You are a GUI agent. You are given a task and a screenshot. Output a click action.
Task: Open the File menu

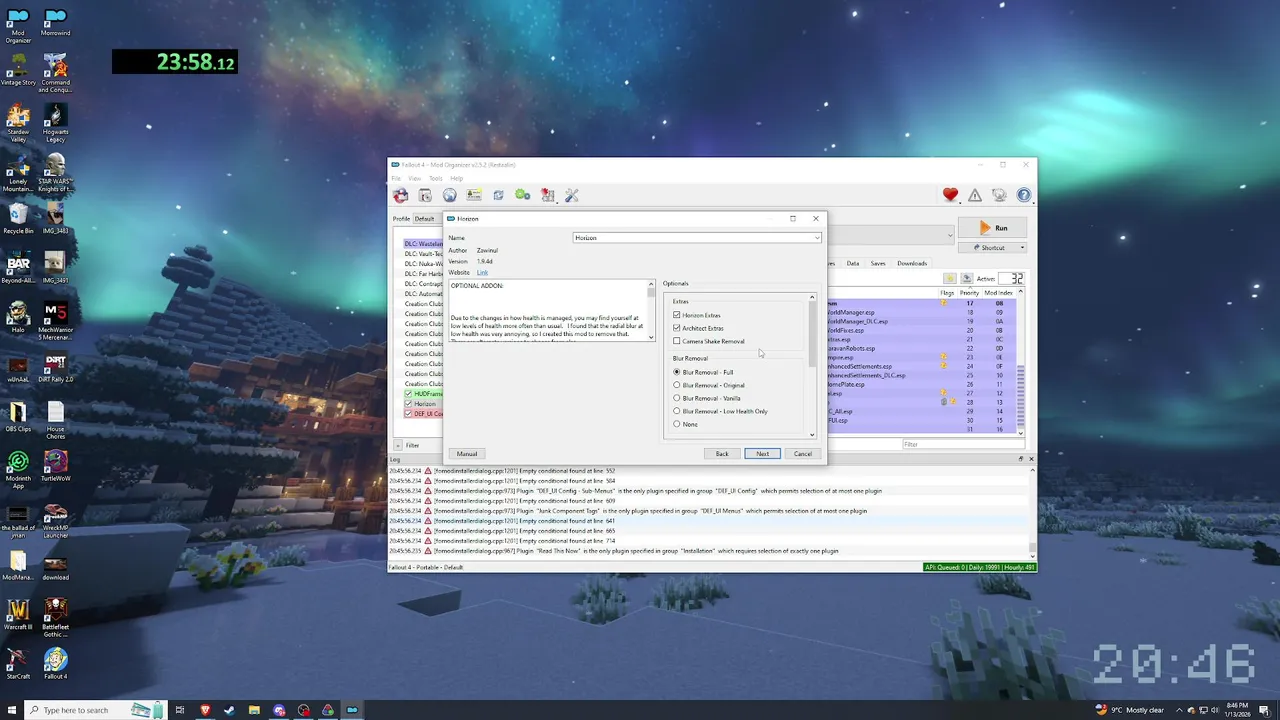(x=396, y=178)
